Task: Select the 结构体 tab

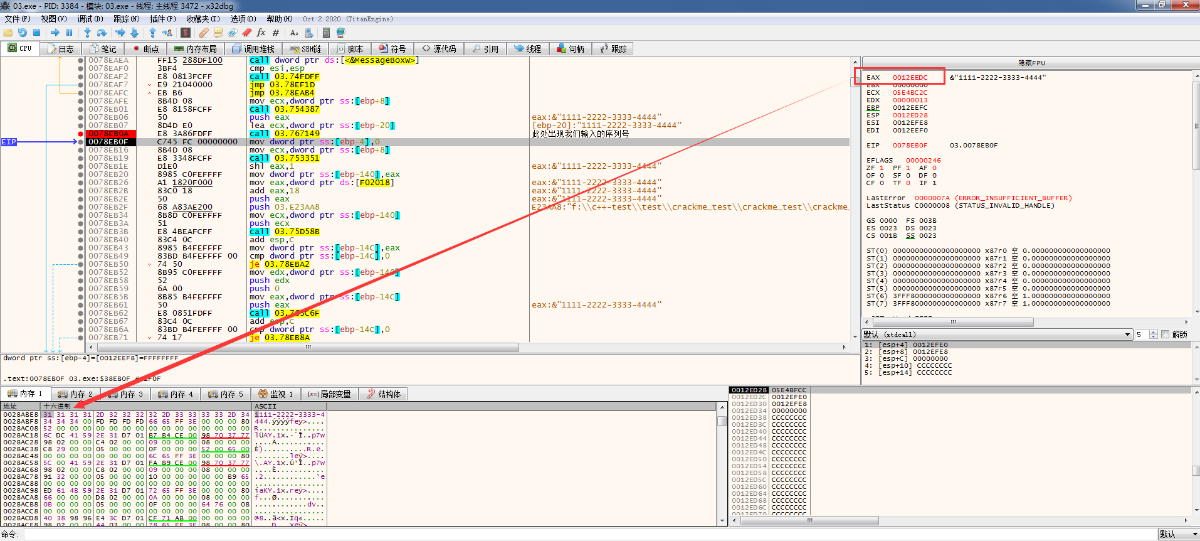Action: click(382, 394)
